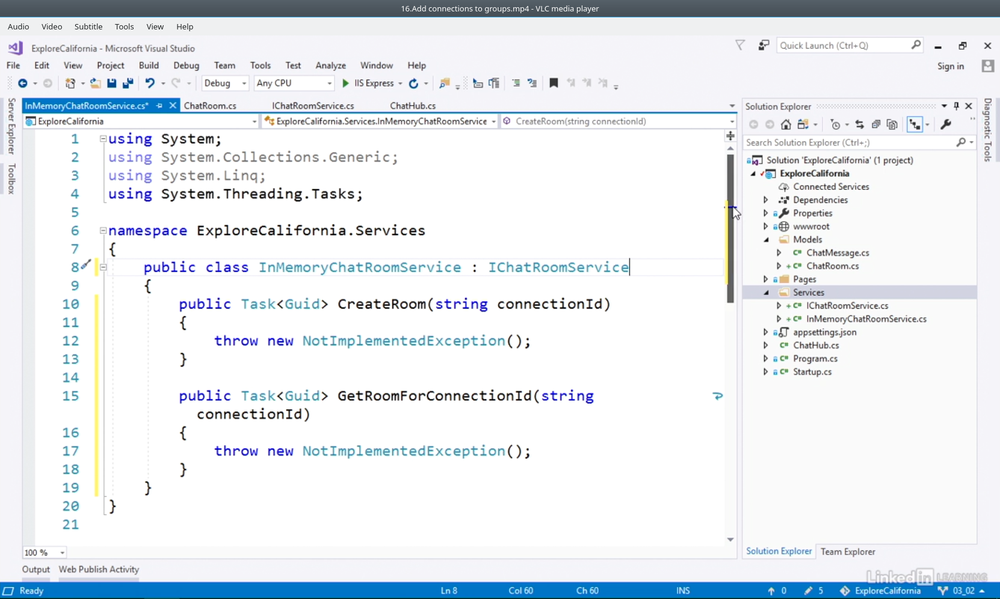Click the pending changes filter clock icon
Viewport: 1000px width, 599px height.
pos(835,124)
